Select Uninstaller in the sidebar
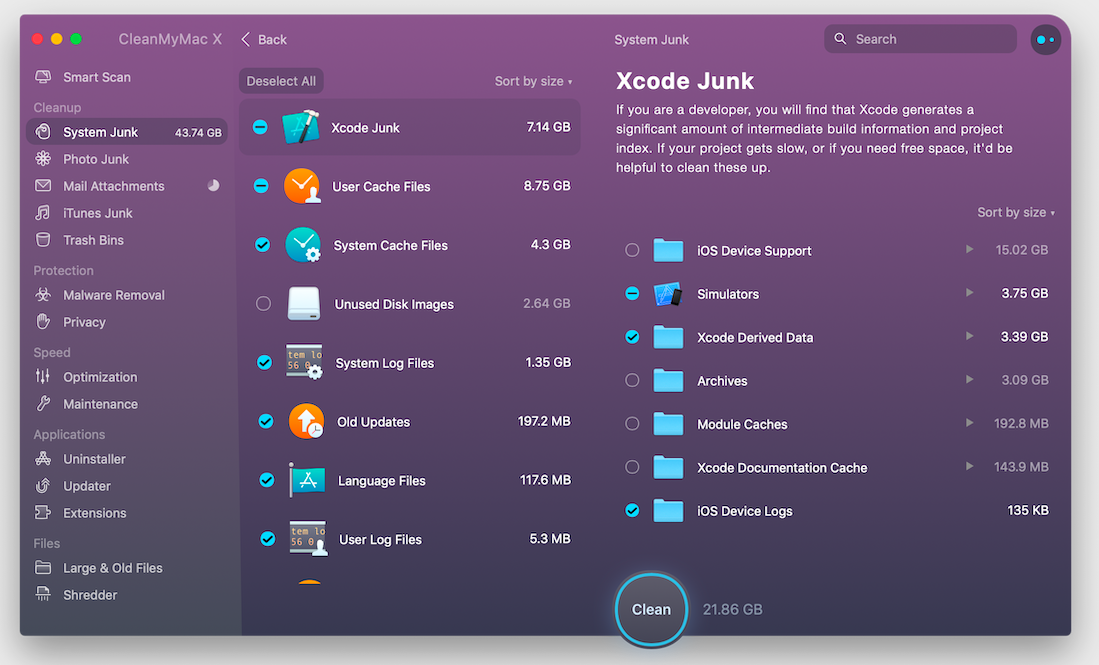1099x665 pixels. tap(127, 458)
